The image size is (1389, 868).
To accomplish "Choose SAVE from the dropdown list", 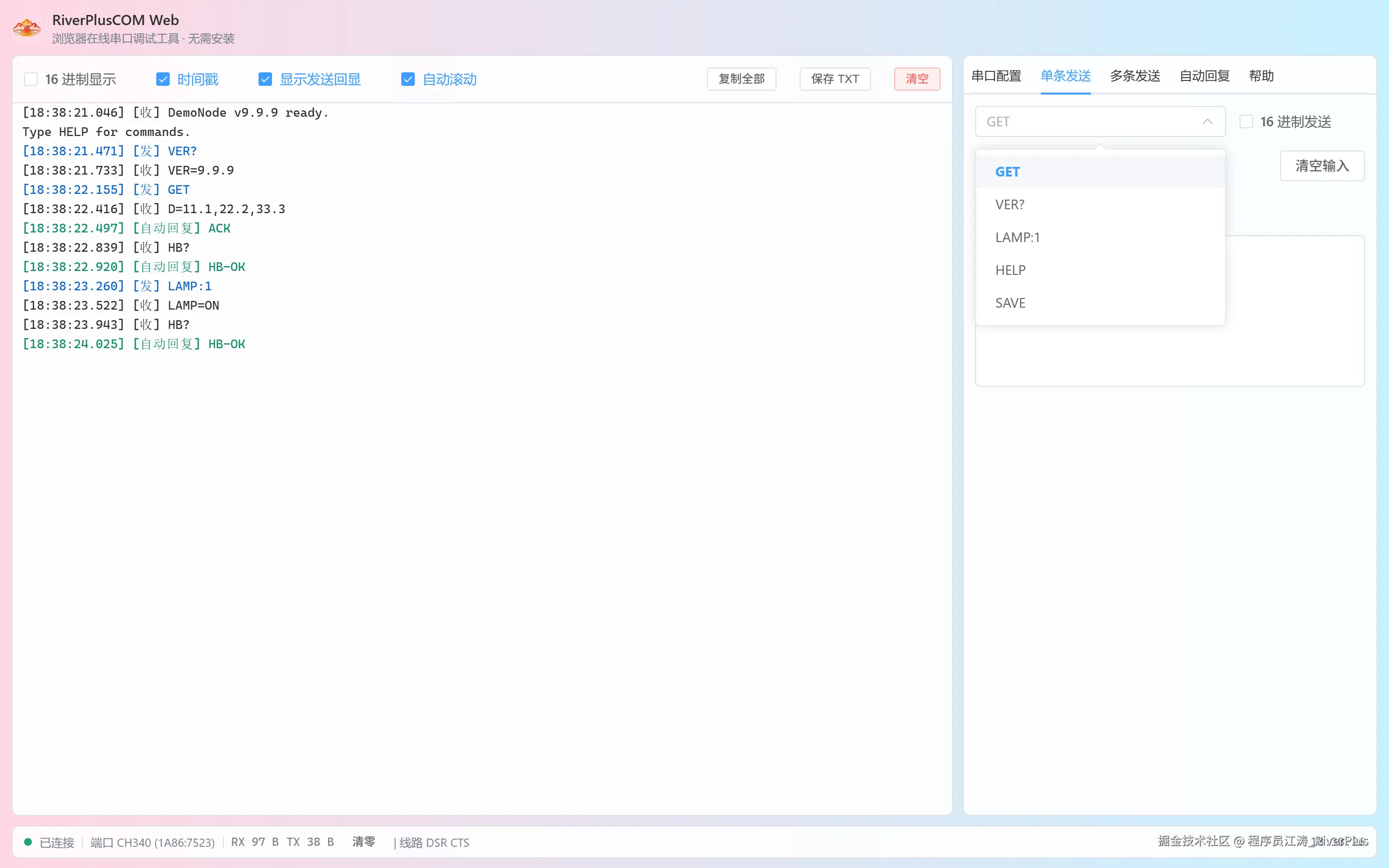I will point(1100,302).
